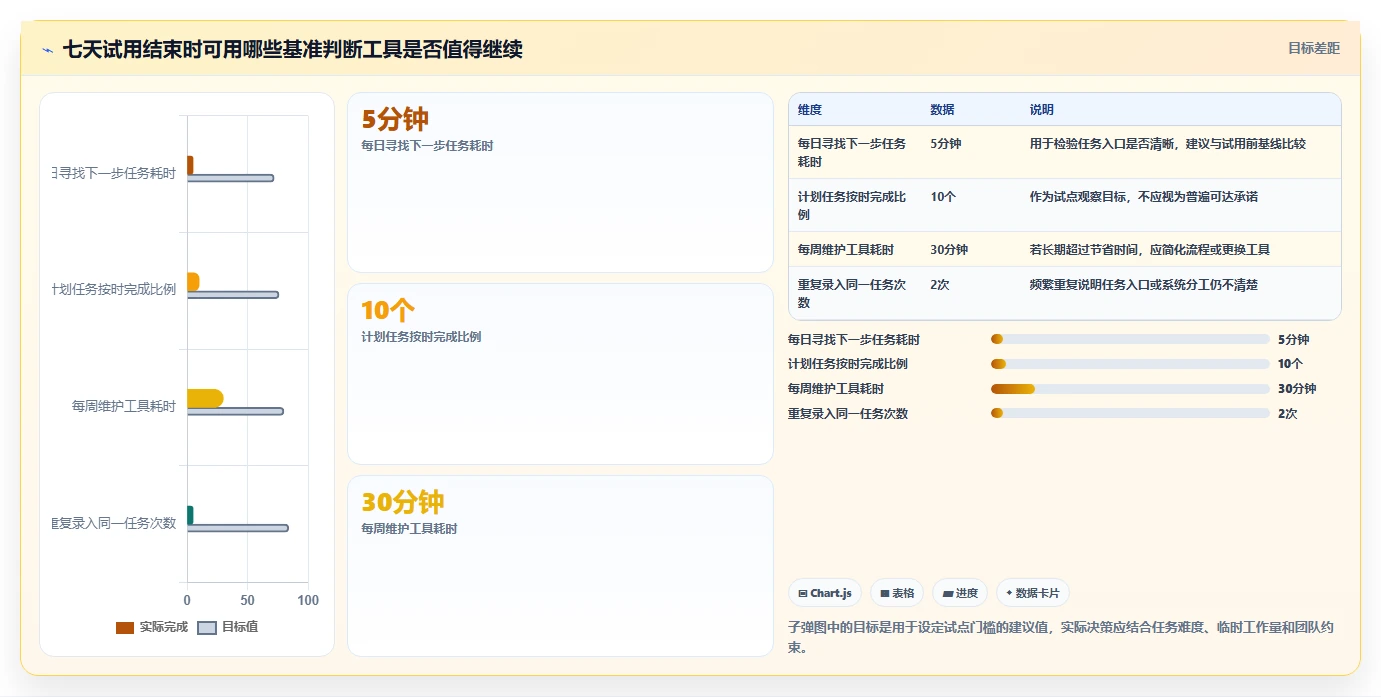Viewport: 1381px width, 697px height.
Task: Click the footnote starting 子弹图中的目标
Action: click(1061, 637)
